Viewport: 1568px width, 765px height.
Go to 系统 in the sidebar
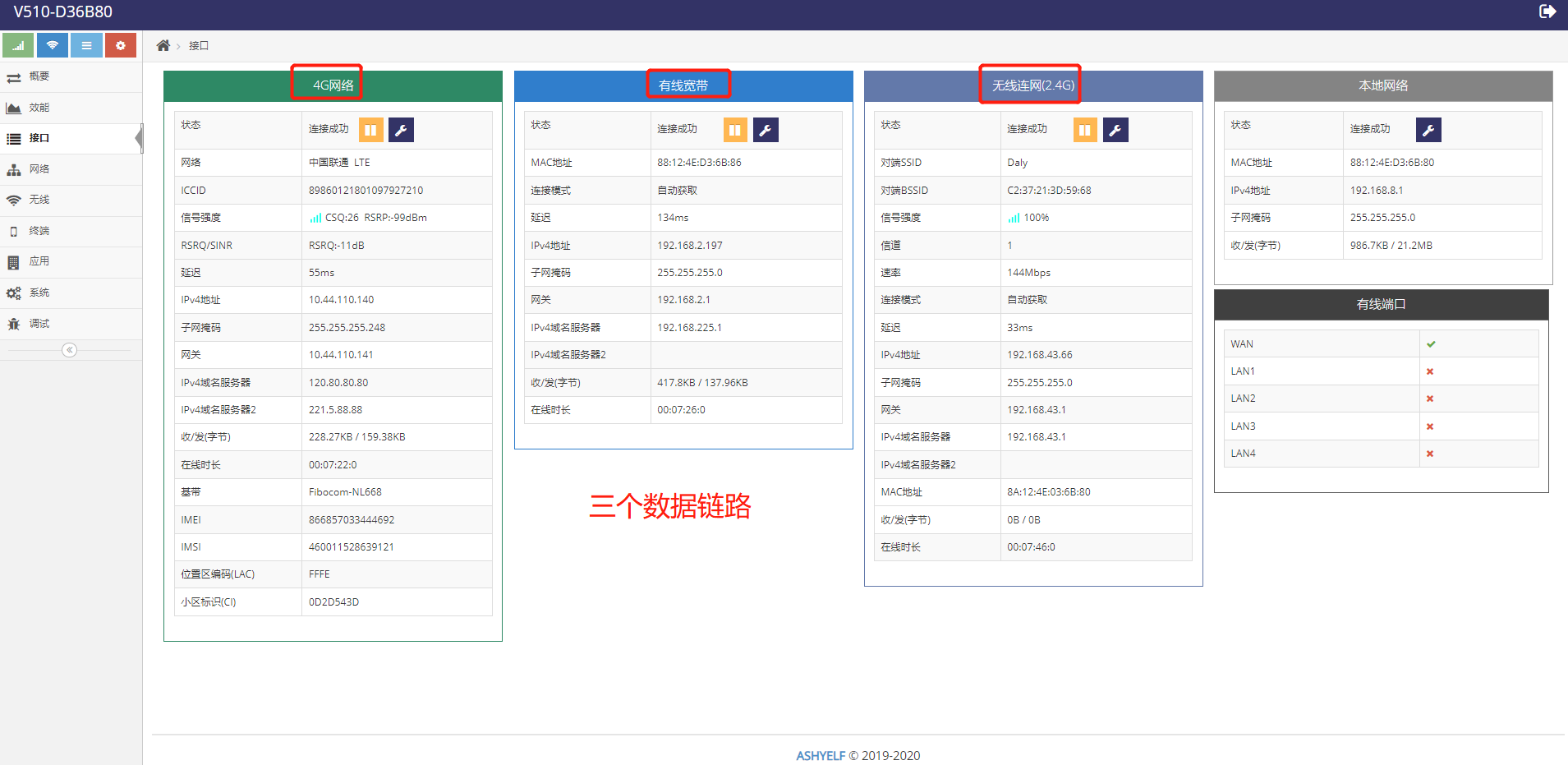click(39, 293)
